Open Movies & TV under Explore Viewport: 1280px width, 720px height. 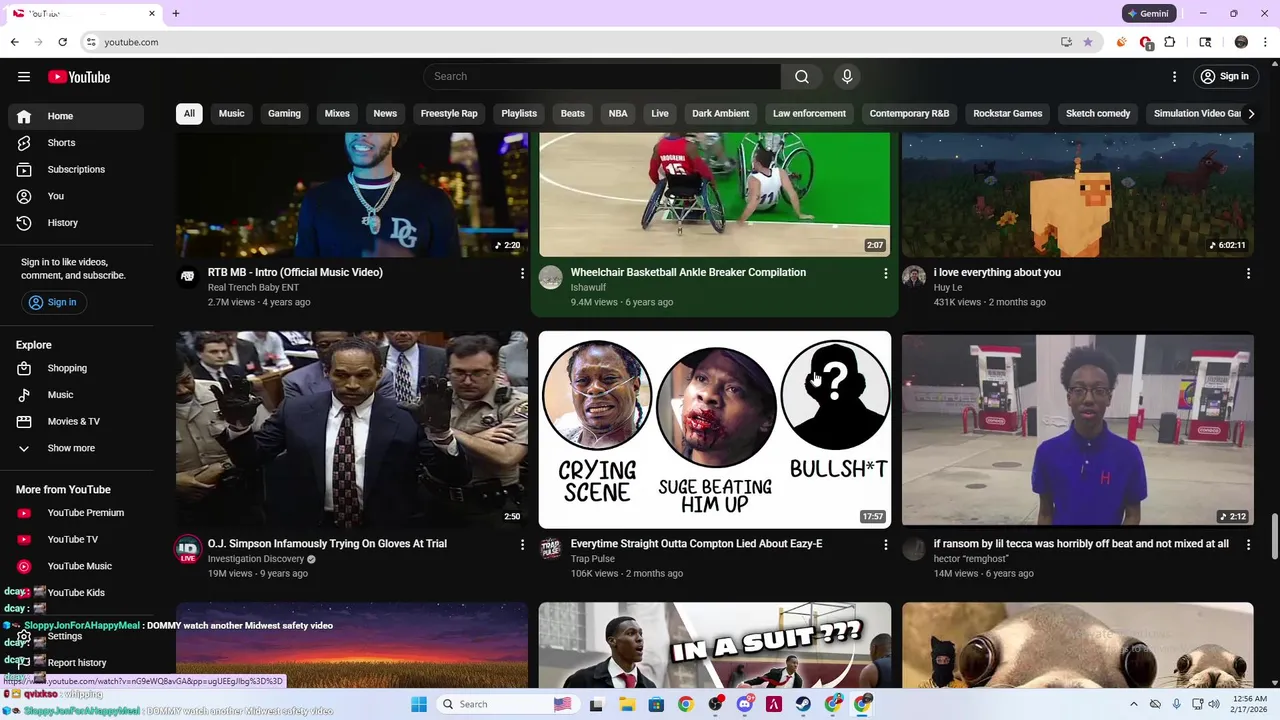click(76, 421)
